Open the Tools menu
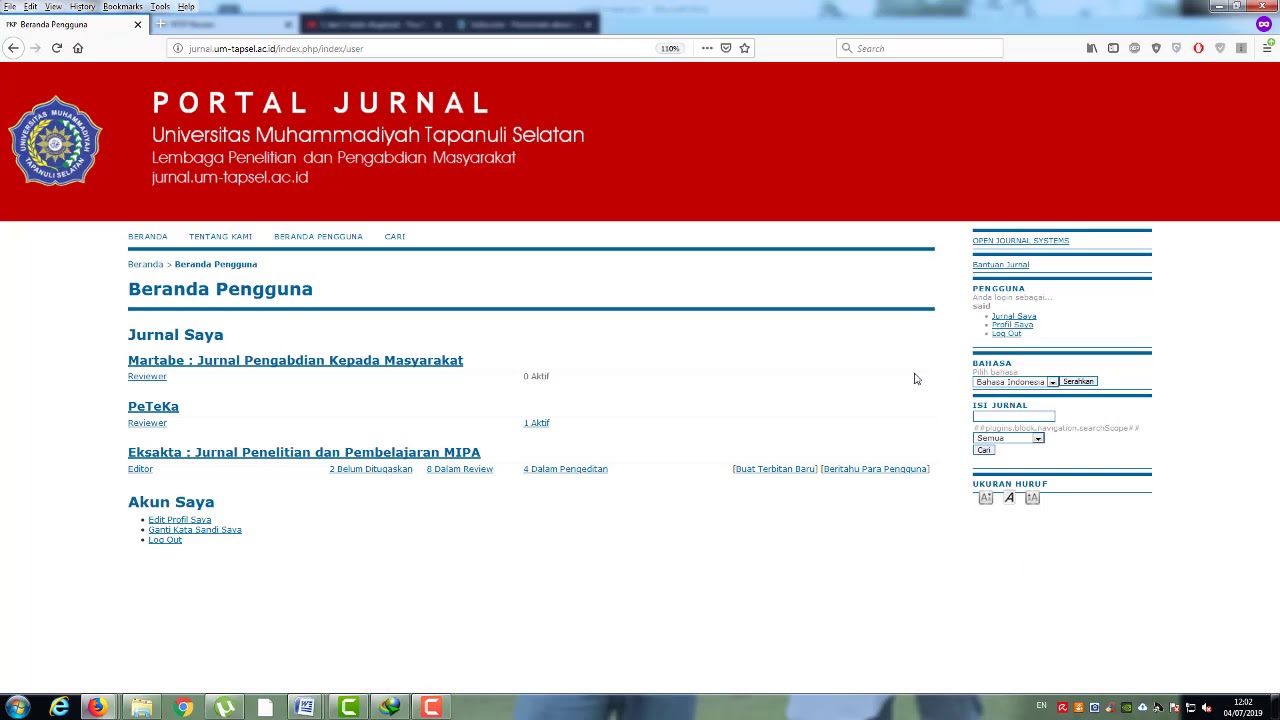The width and height of the screenshot is (1280, 720). click(160, 6)
